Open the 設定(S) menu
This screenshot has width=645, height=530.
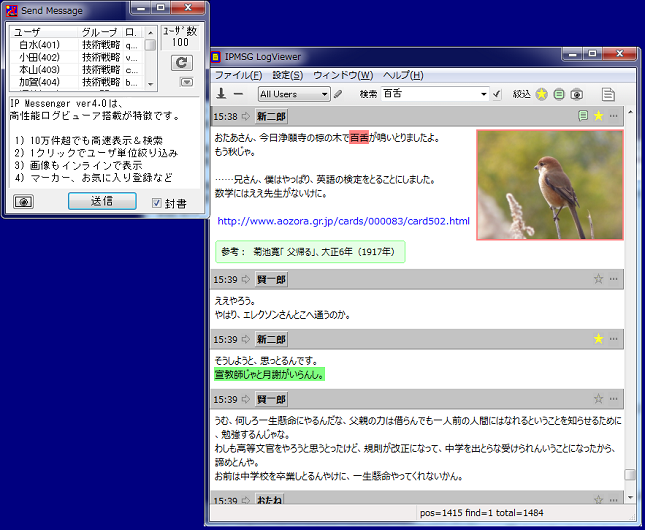288,75
